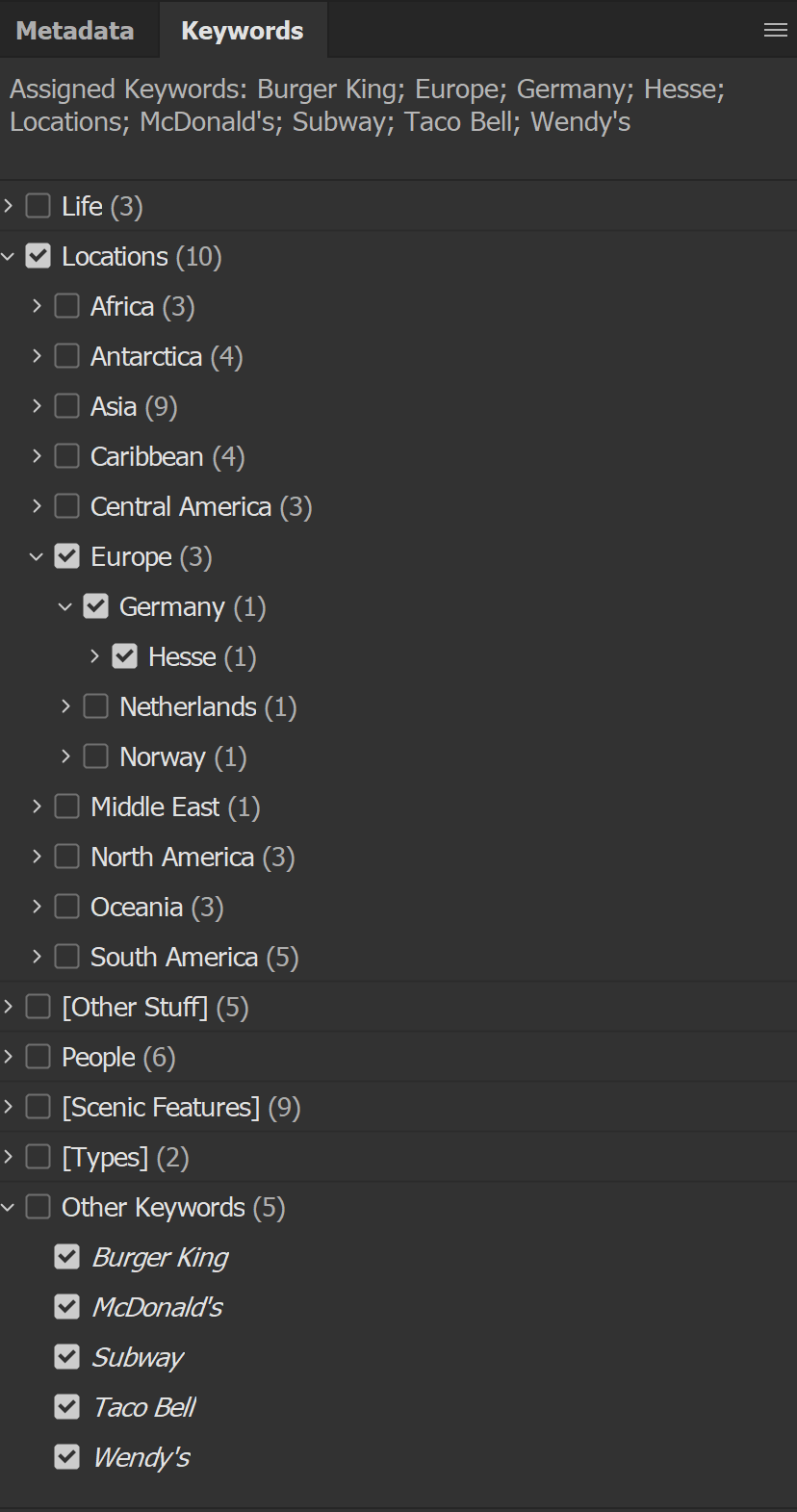The height and width of the screenshot is (1512, 797).
Task: Expand the Life keyword group
Action: pyautogui.click(x=9, y=206)
